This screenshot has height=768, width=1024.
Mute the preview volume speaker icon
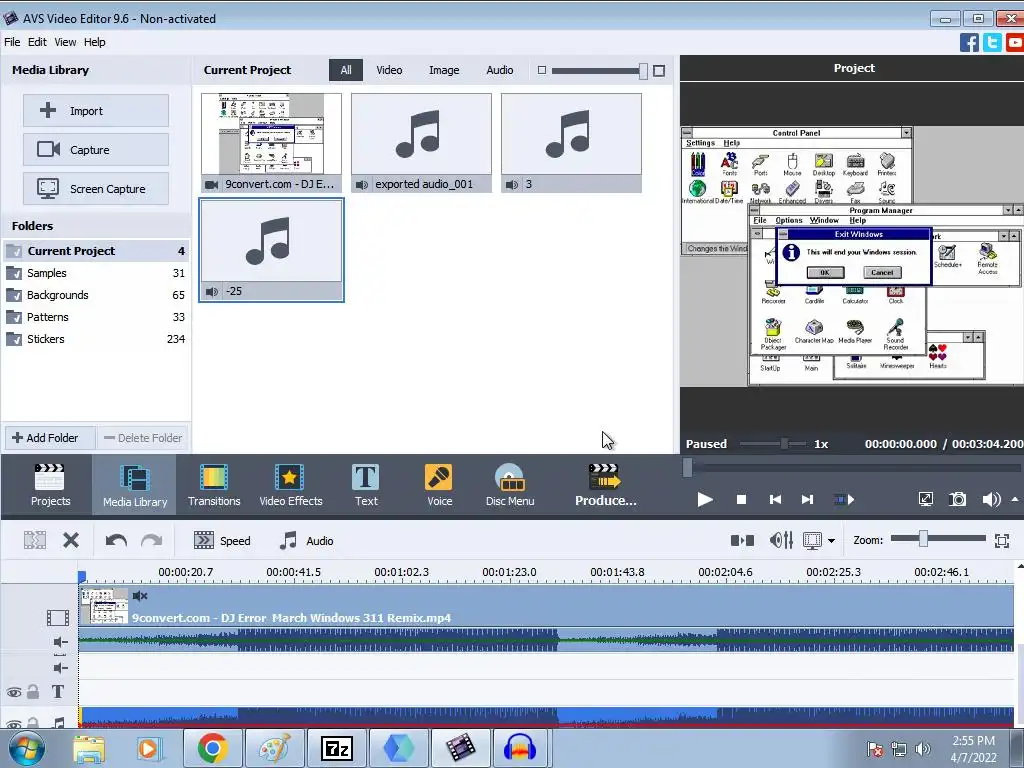(x=990, y=500)
